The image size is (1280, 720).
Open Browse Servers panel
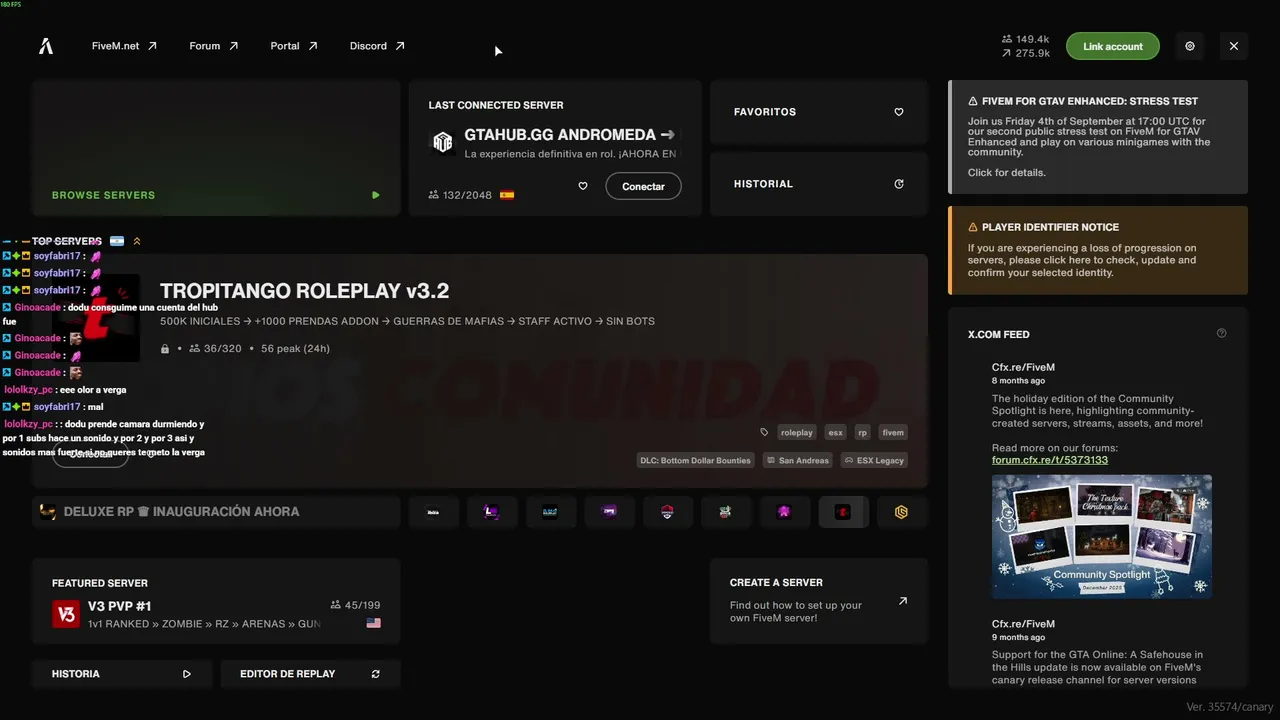click(216, 148)
